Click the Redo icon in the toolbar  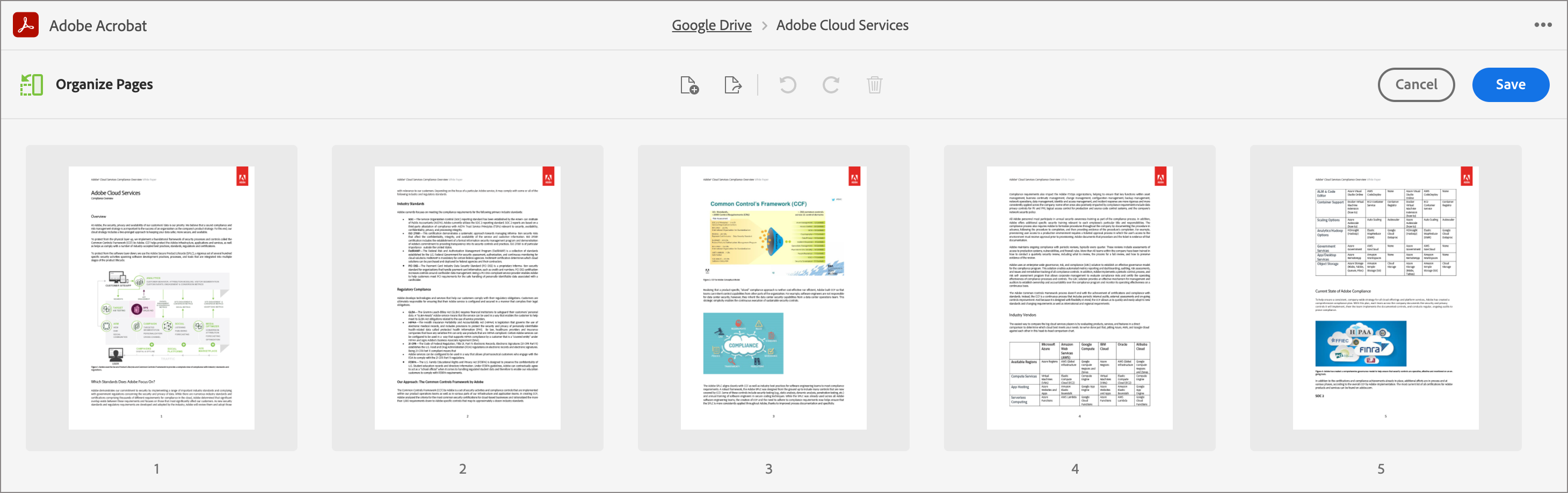click(830, 85)
